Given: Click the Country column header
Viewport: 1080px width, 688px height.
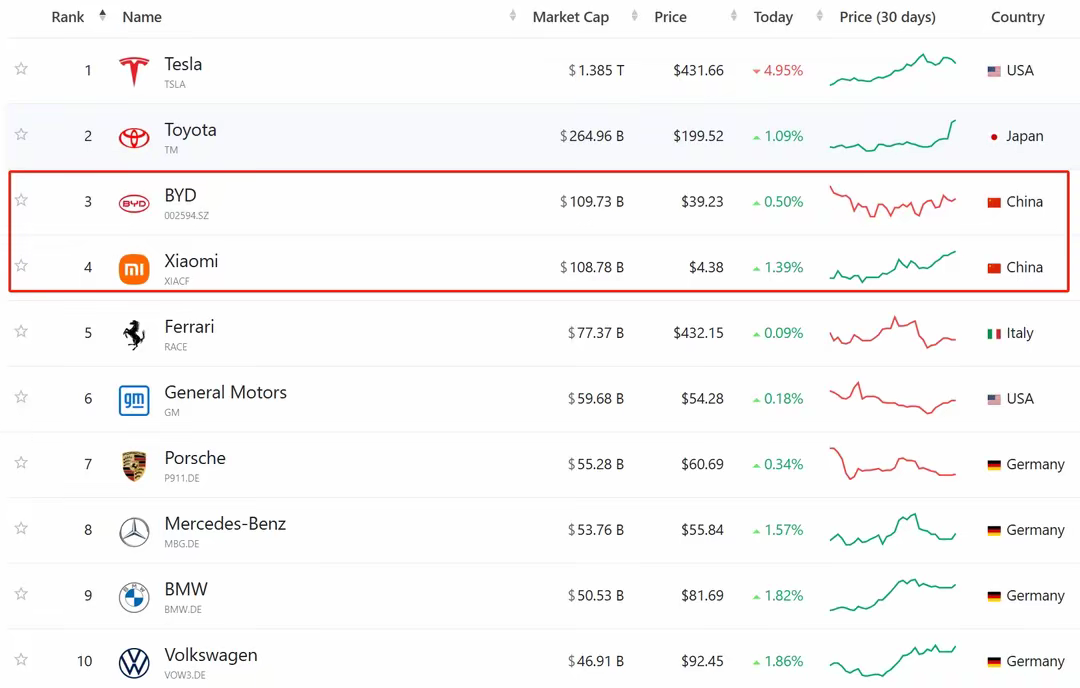Looking at the screenshot, I should click(1017, 17).
